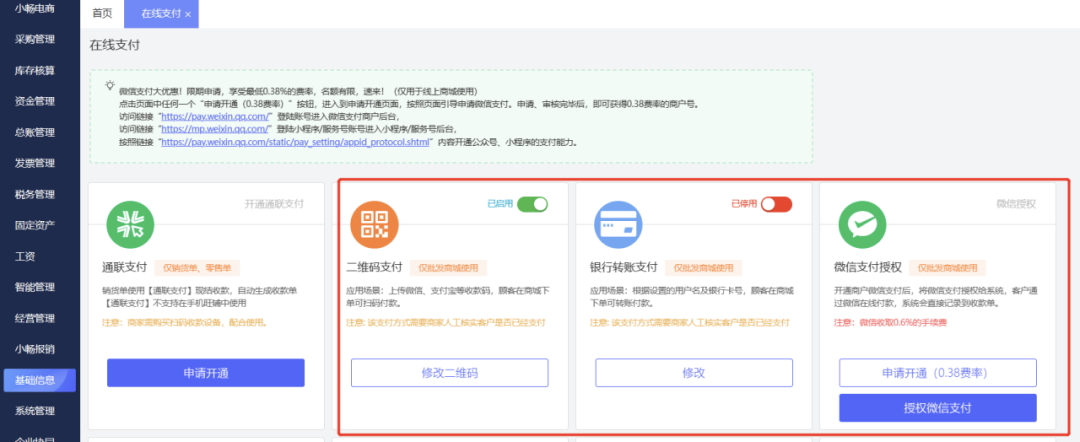1080x442 pixels.
Task: Click the 二维码支付 card title
Action: (374, 267)
